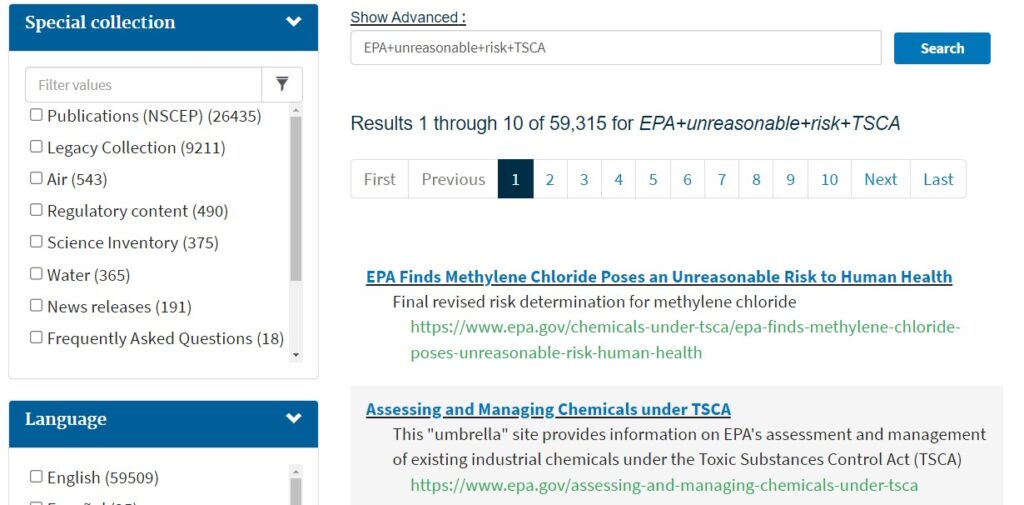The width and height of the screenshot is (1024, 505).
Task: Click the blue Search button
Action: pyautogui.click(x=942, y=48)
